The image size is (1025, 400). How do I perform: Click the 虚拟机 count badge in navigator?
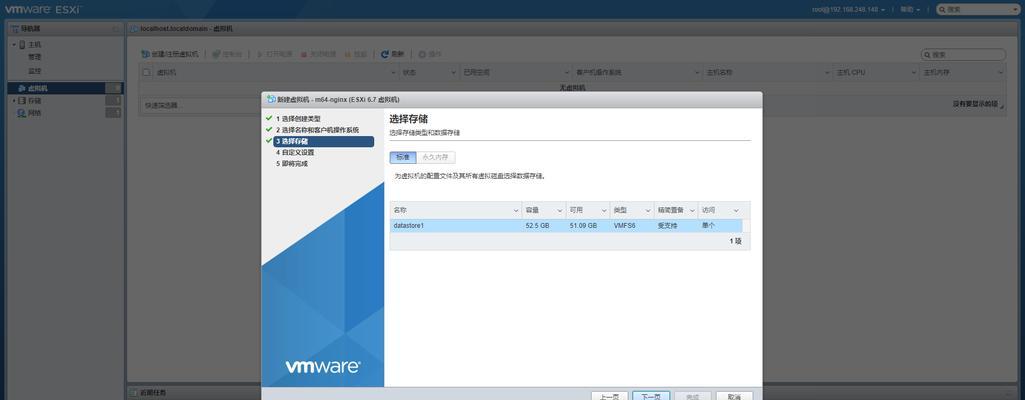(x=114, y=88)
